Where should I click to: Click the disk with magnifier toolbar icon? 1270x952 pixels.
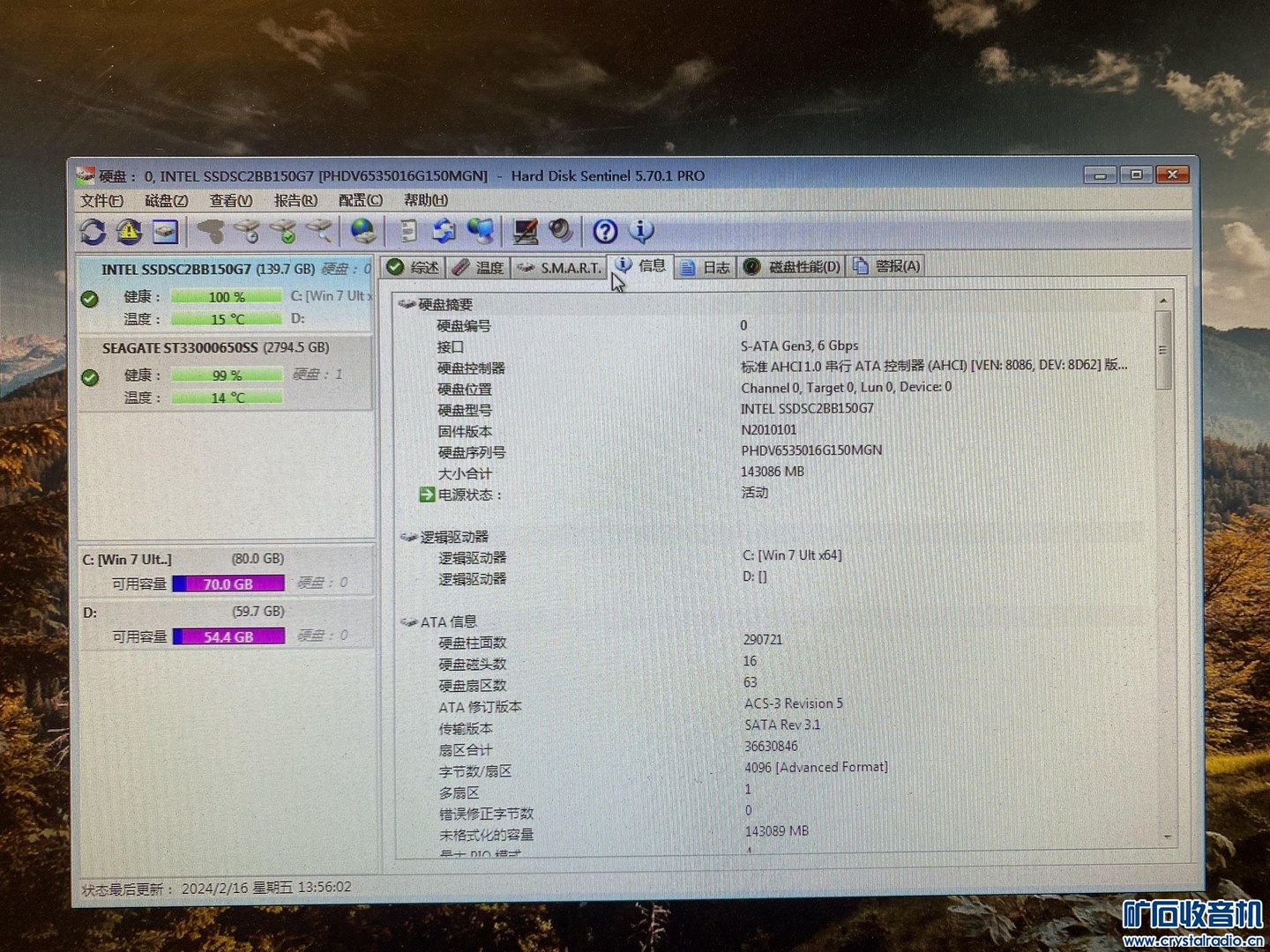click(x=319, y=232)
